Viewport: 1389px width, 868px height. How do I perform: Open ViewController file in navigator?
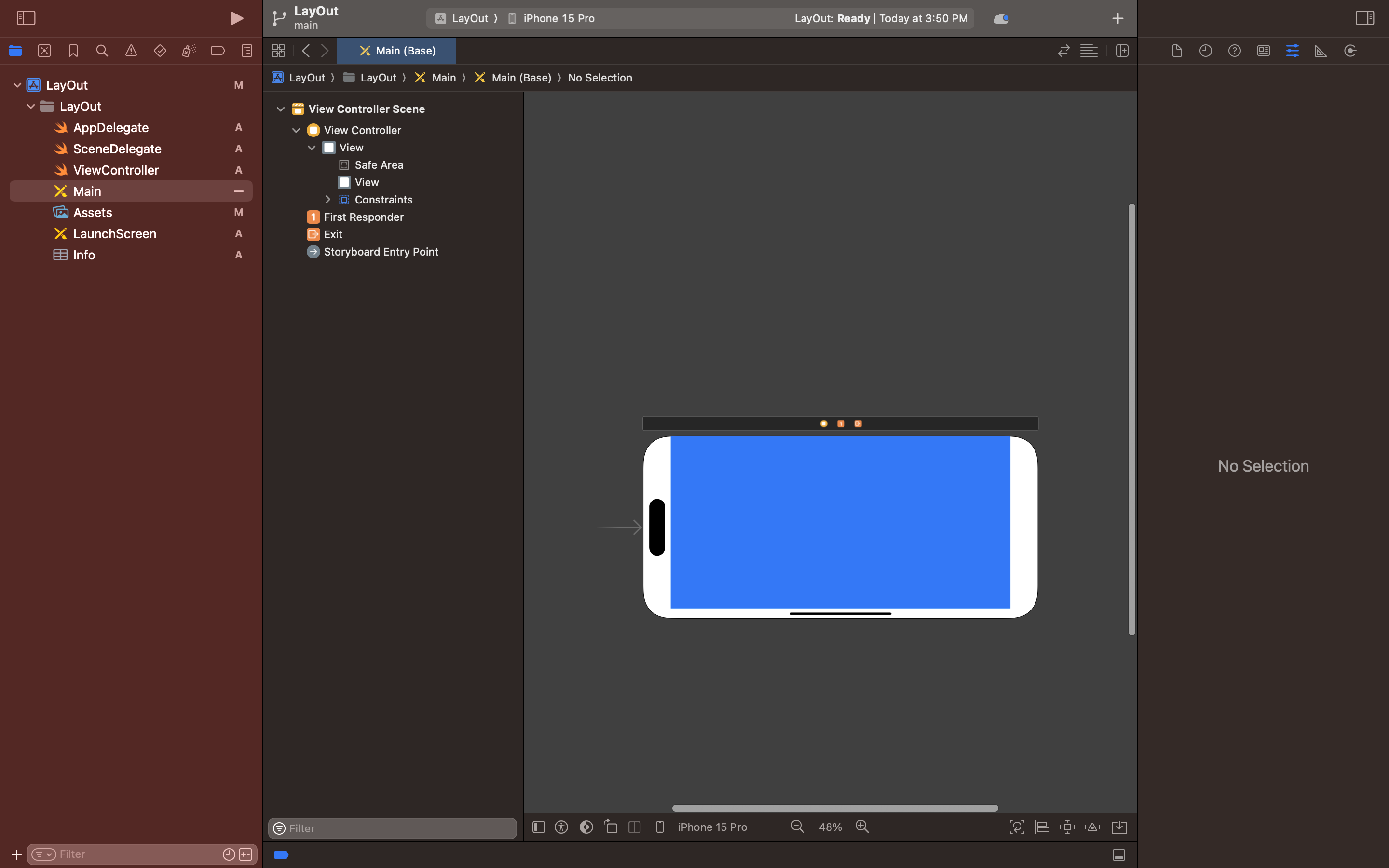pyautogui.click(x=116, y=170)
